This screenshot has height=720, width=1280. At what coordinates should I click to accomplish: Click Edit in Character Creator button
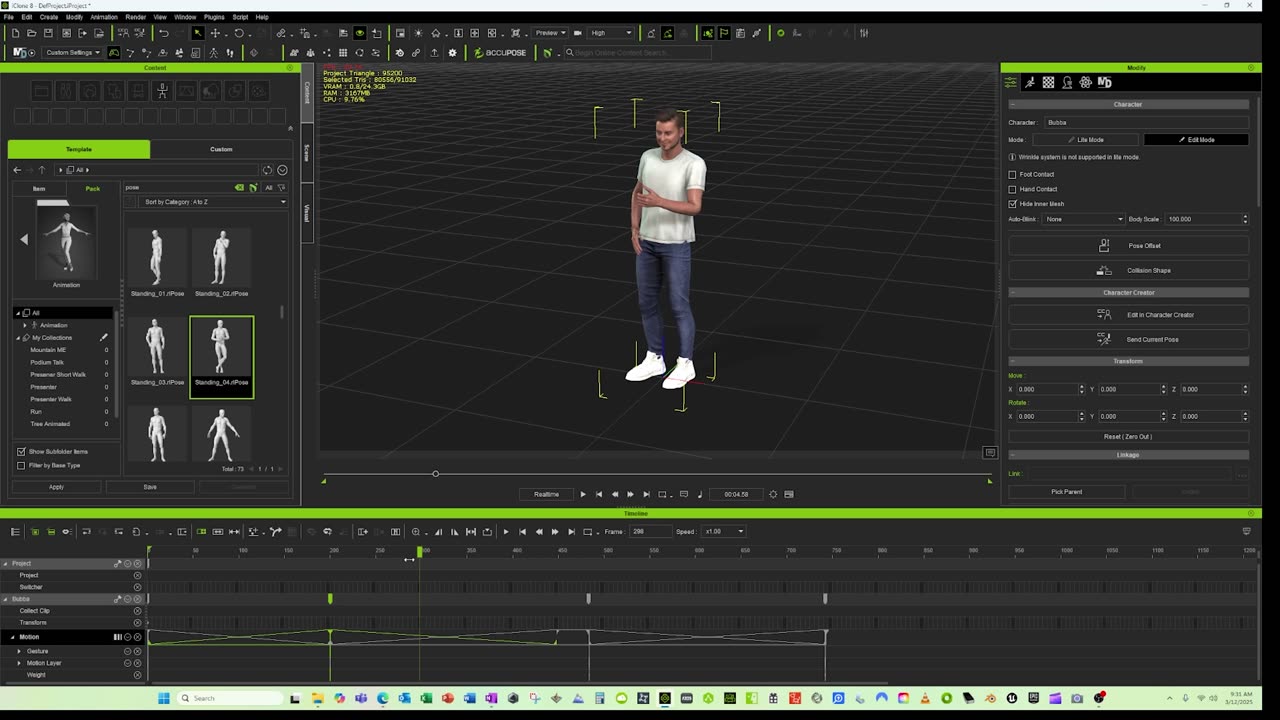(x=1129, y=315)
